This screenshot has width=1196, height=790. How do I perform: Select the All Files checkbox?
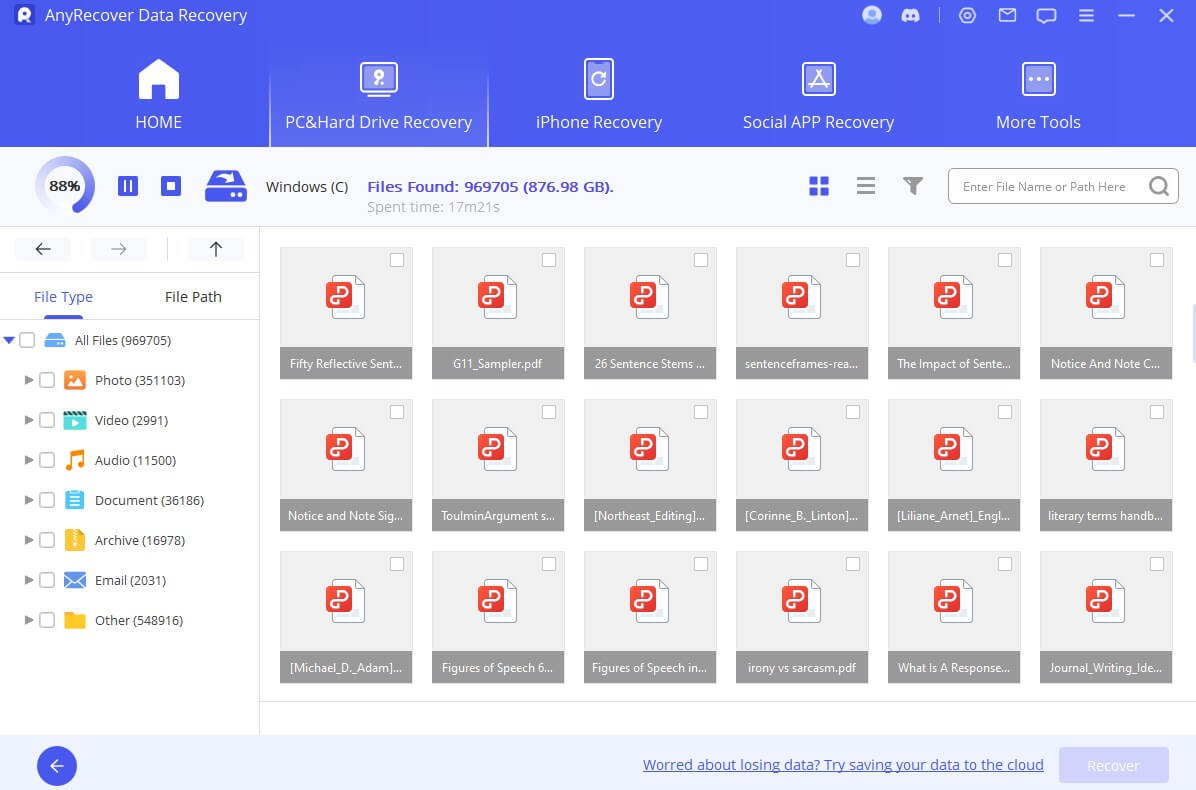(x=27, y=340)
